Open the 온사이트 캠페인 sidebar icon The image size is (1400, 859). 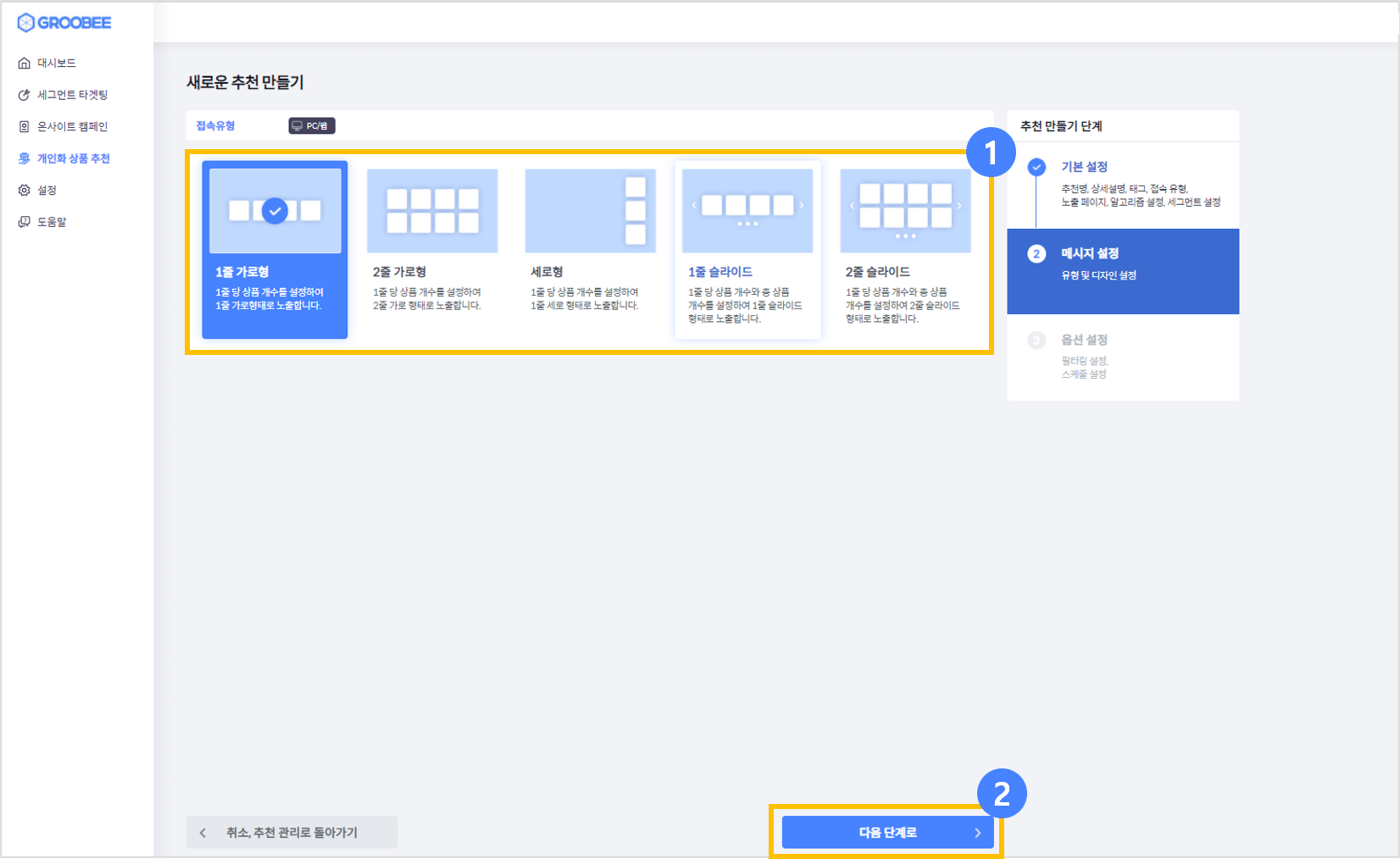[24, 126]
